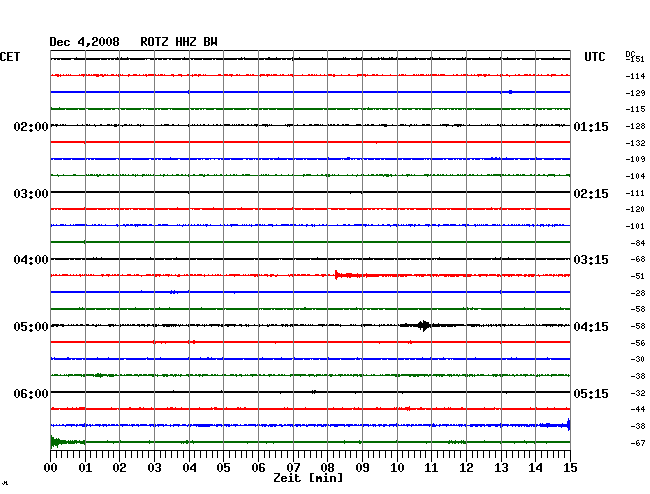Click the DC offset value "-28"
The height and width of the screenshot is (494, 650).
click(x=638, y=293)
